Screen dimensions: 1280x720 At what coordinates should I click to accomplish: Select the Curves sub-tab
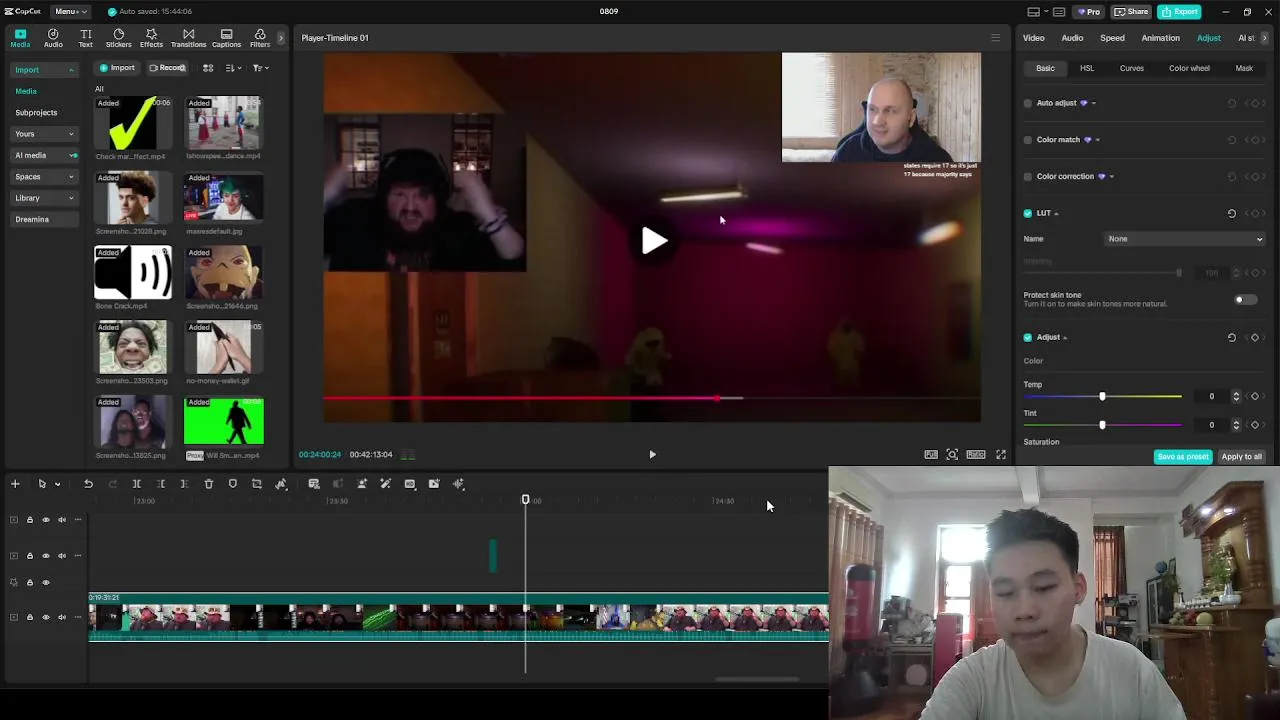[1132, 68]
